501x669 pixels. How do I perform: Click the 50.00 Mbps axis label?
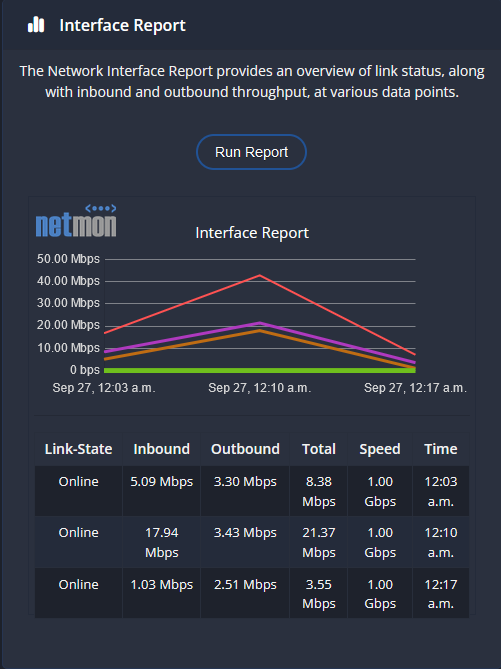tap(68, 259)
